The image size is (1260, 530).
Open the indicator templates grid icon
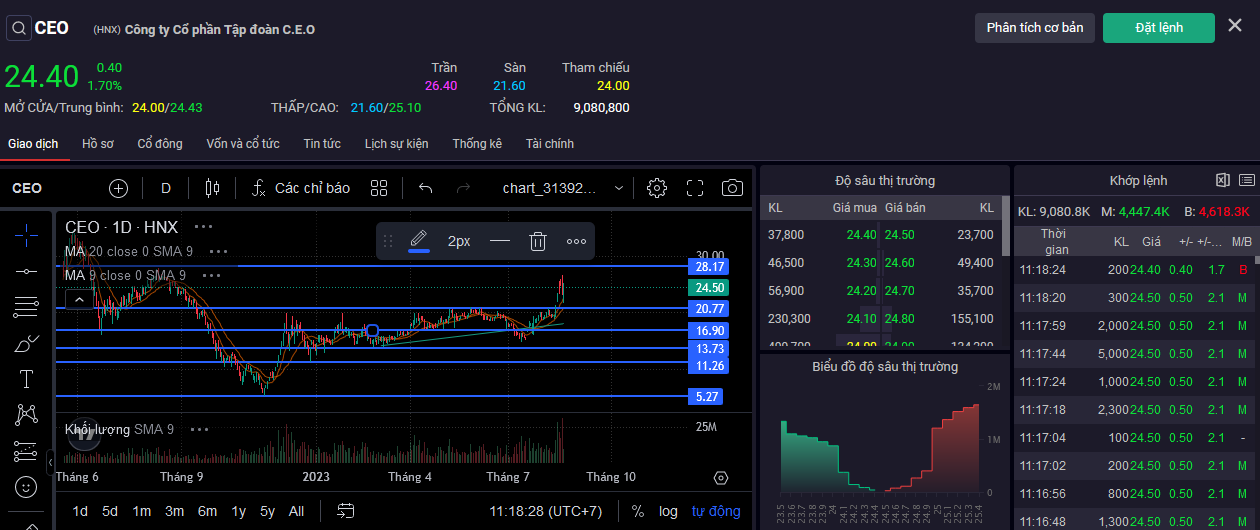(379, 188)
